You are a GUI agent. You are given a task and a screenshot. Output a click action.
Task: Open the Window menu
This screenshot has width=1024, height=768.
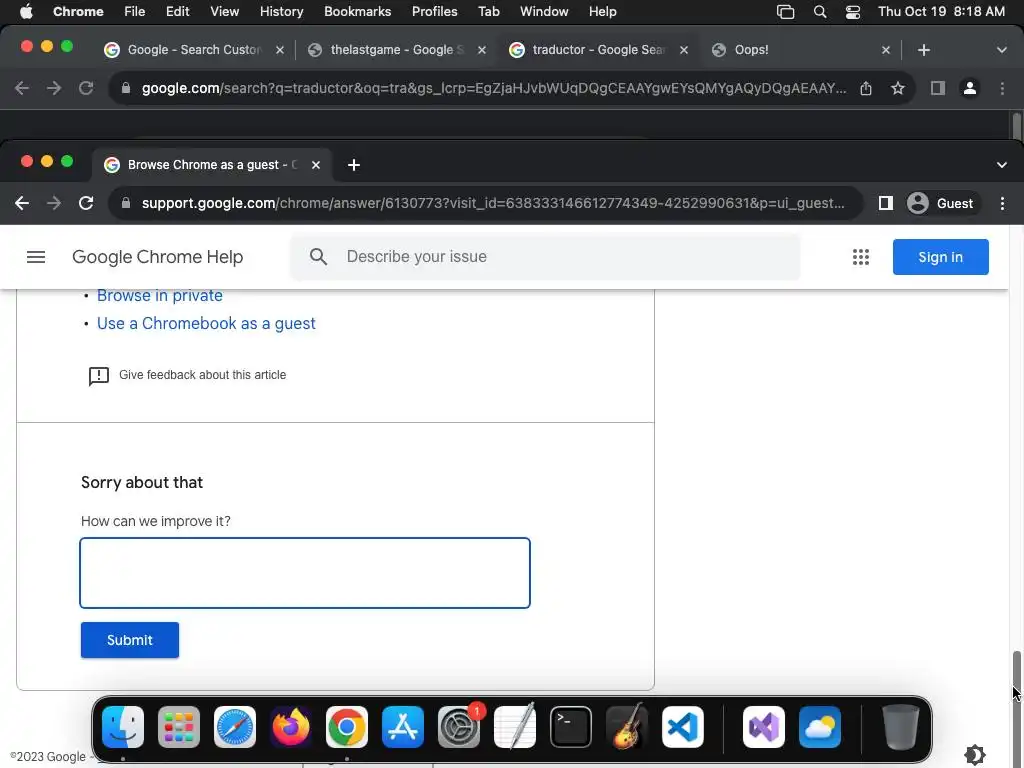544,12
